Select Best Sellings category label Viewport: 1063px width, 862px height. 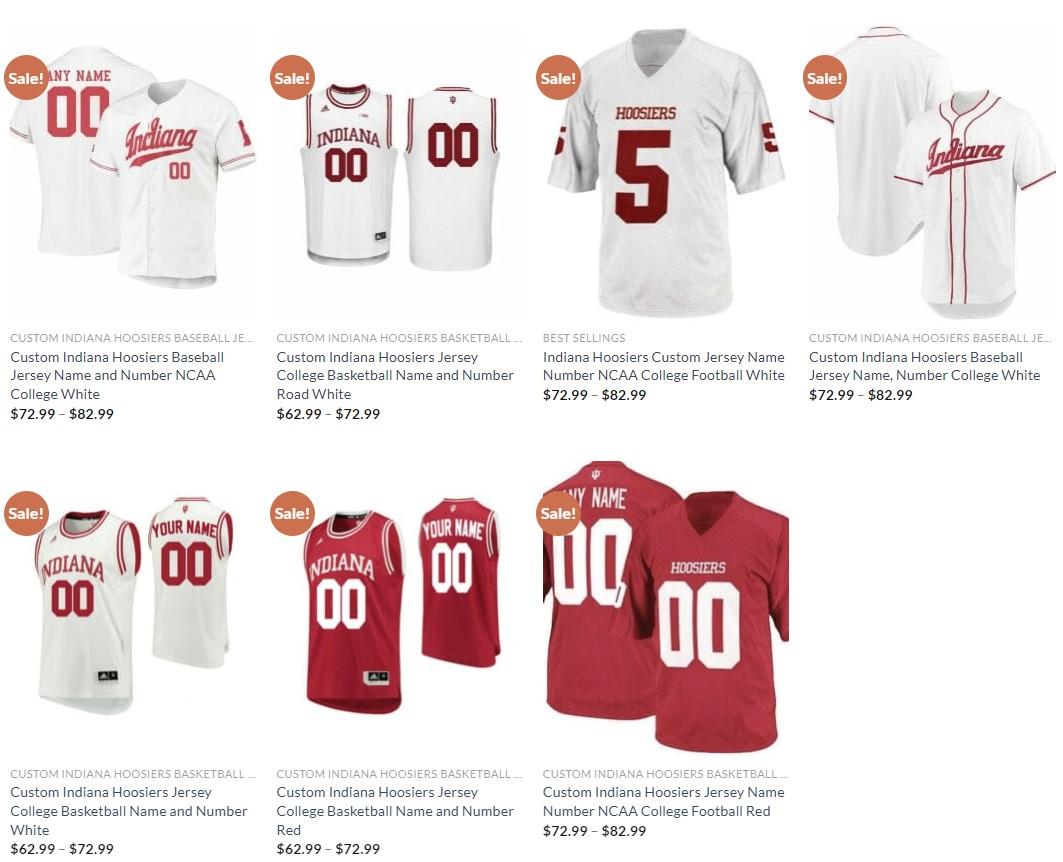[x=584, y=337]
